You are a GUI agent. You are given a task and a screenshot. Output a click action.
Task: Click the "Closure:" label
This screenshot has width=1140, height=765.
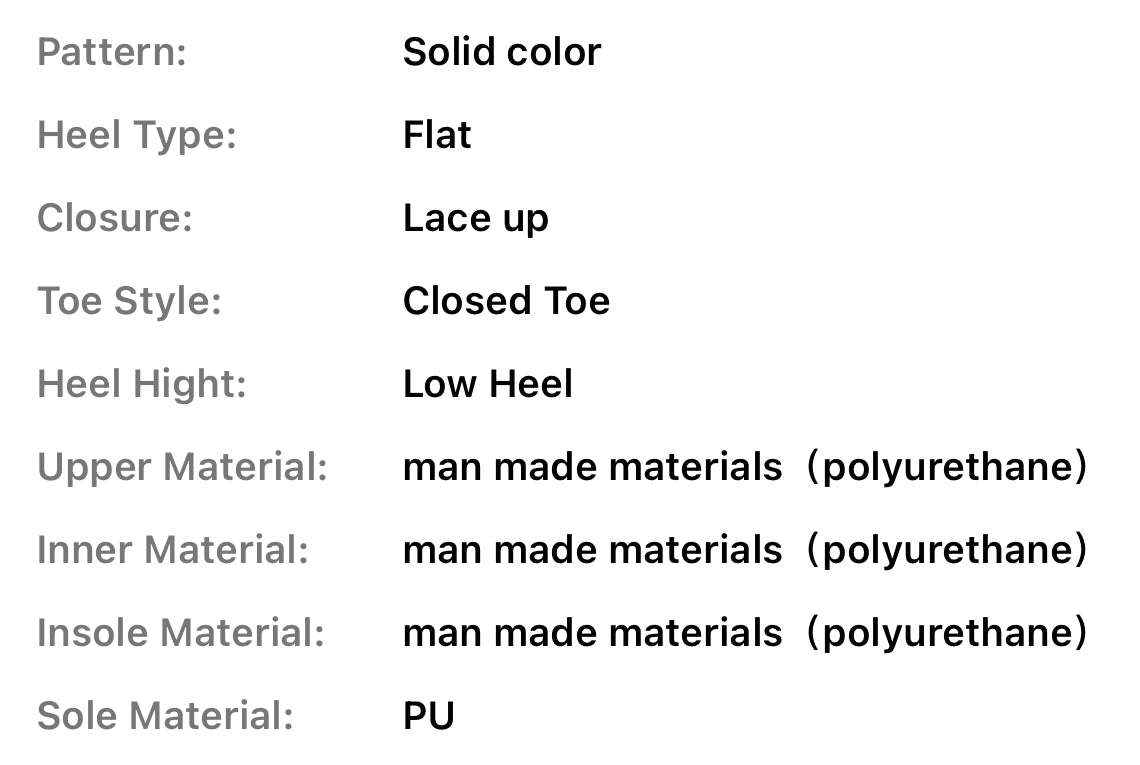point(115,218)
